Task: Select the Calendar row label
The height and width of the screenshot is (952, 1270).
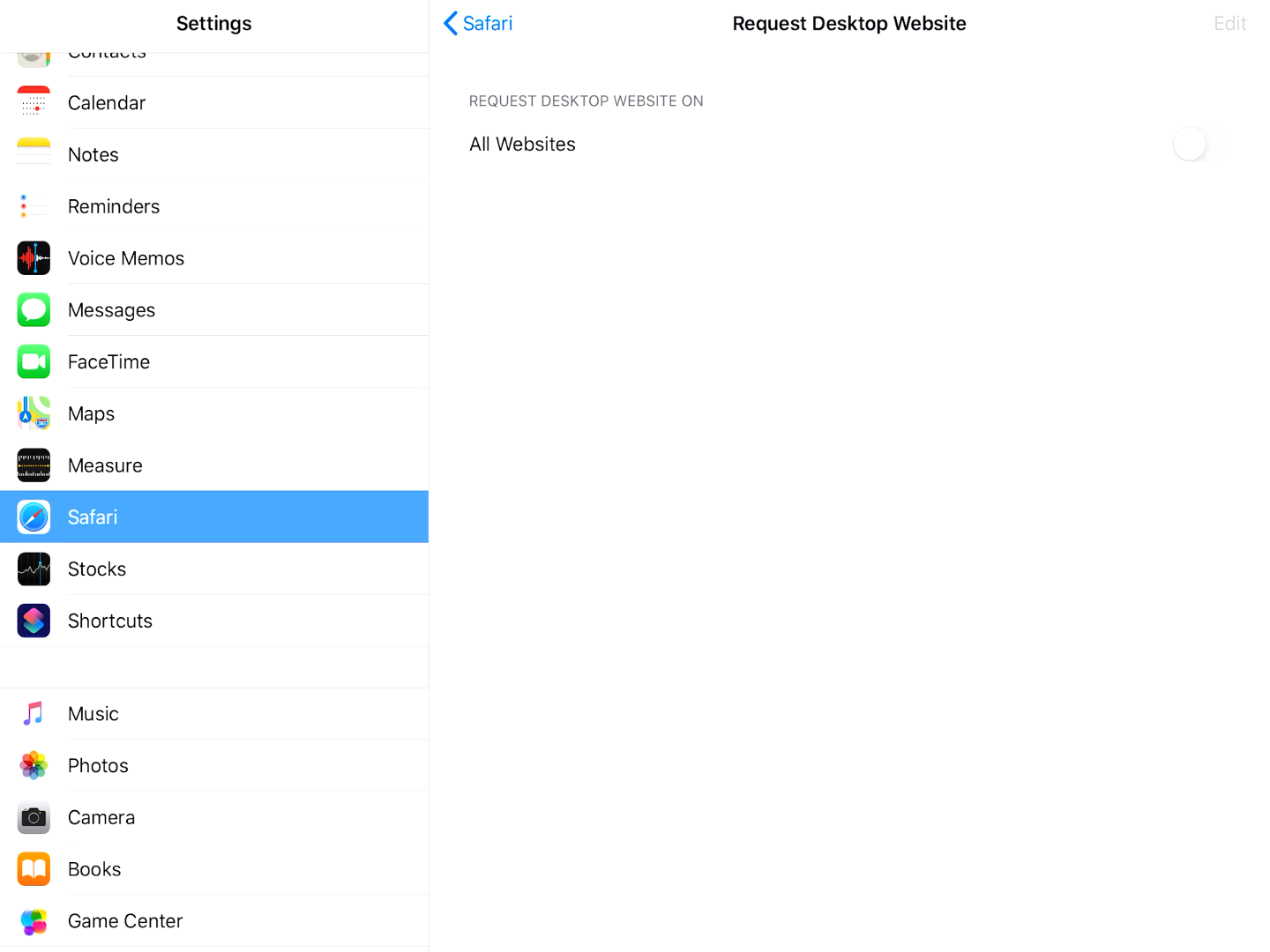Action: (107, 103)
